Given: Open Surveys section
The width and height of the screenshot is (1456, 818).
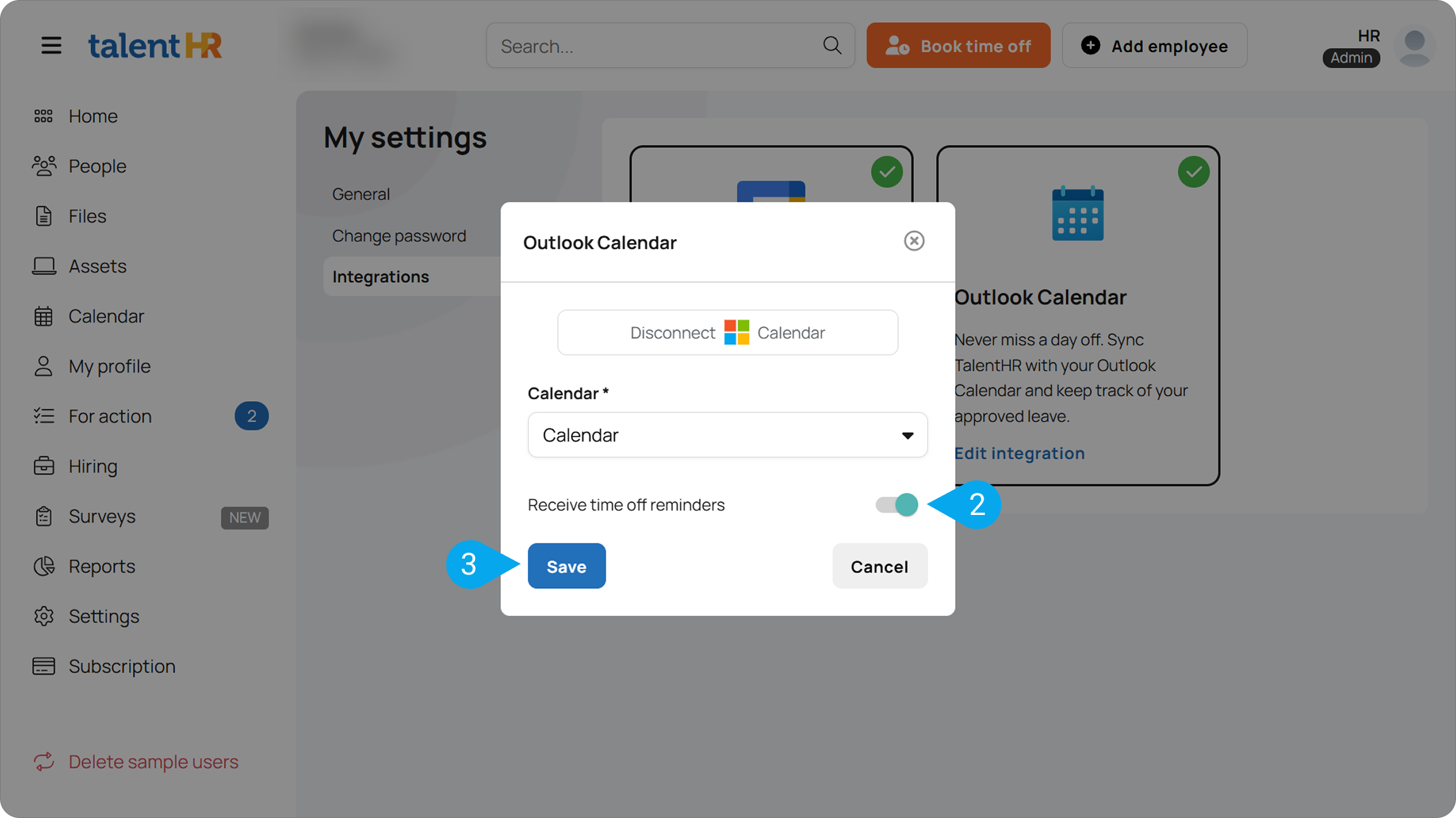Looking at the screenshot, I should tap(102, 516).
